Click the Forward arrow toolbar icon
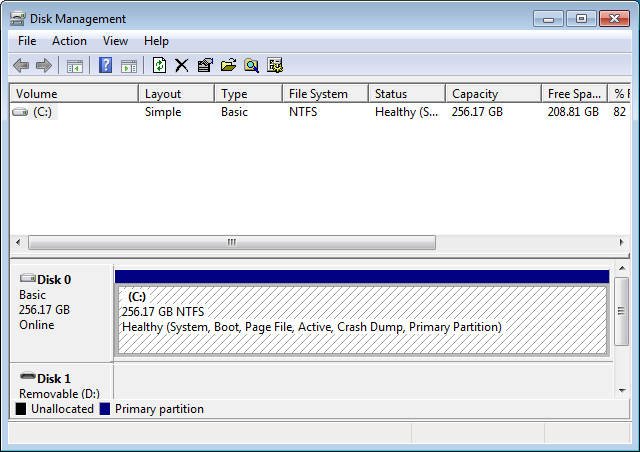 click(44, 65)
